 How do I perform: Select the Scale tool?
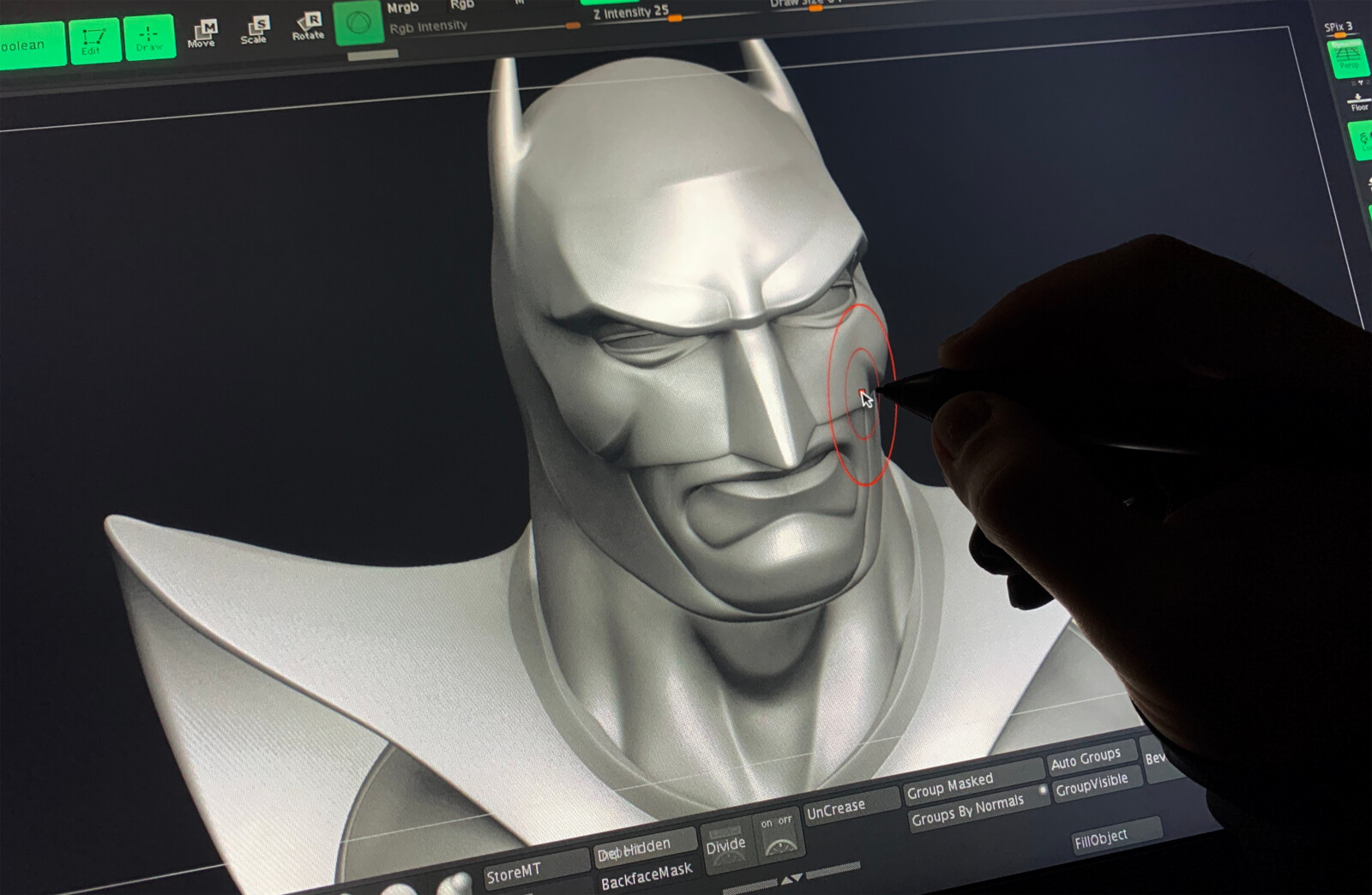[x=255, y=30]
